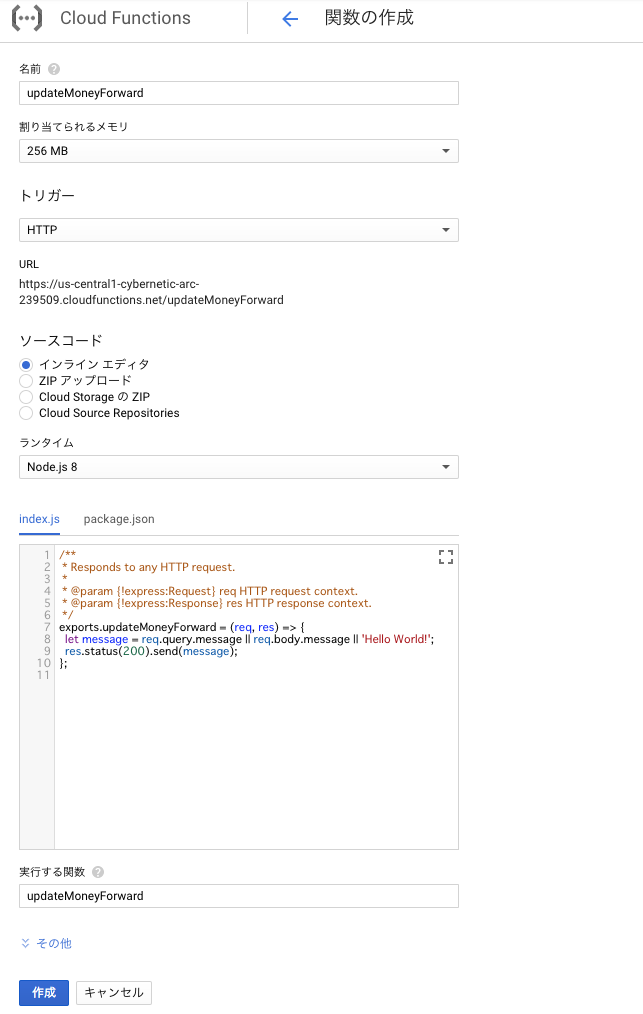The width and height of the screenshot is (643, 1014).
Task: Select the インライン エディタ radio button
Action: click(25, 364)
